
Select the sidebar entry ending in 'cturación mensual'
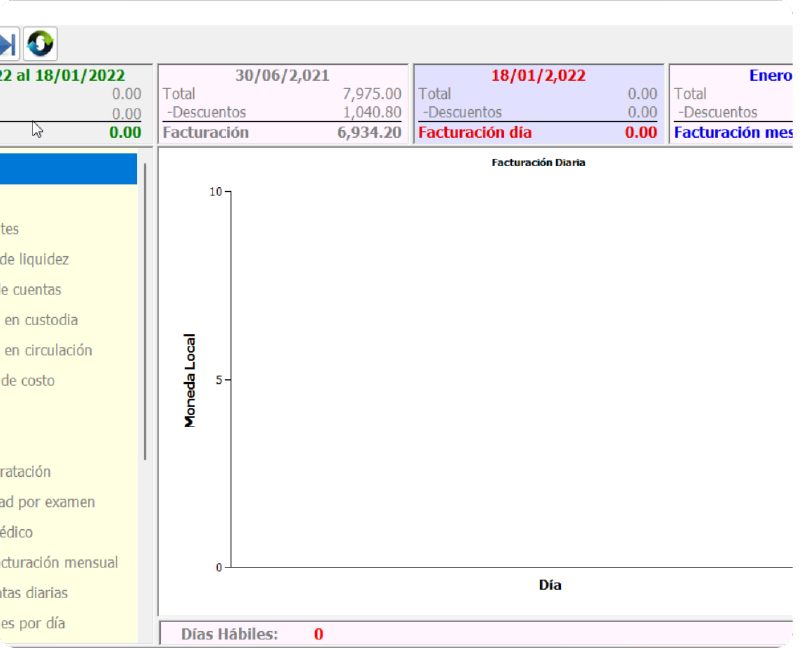click(59, 562)
